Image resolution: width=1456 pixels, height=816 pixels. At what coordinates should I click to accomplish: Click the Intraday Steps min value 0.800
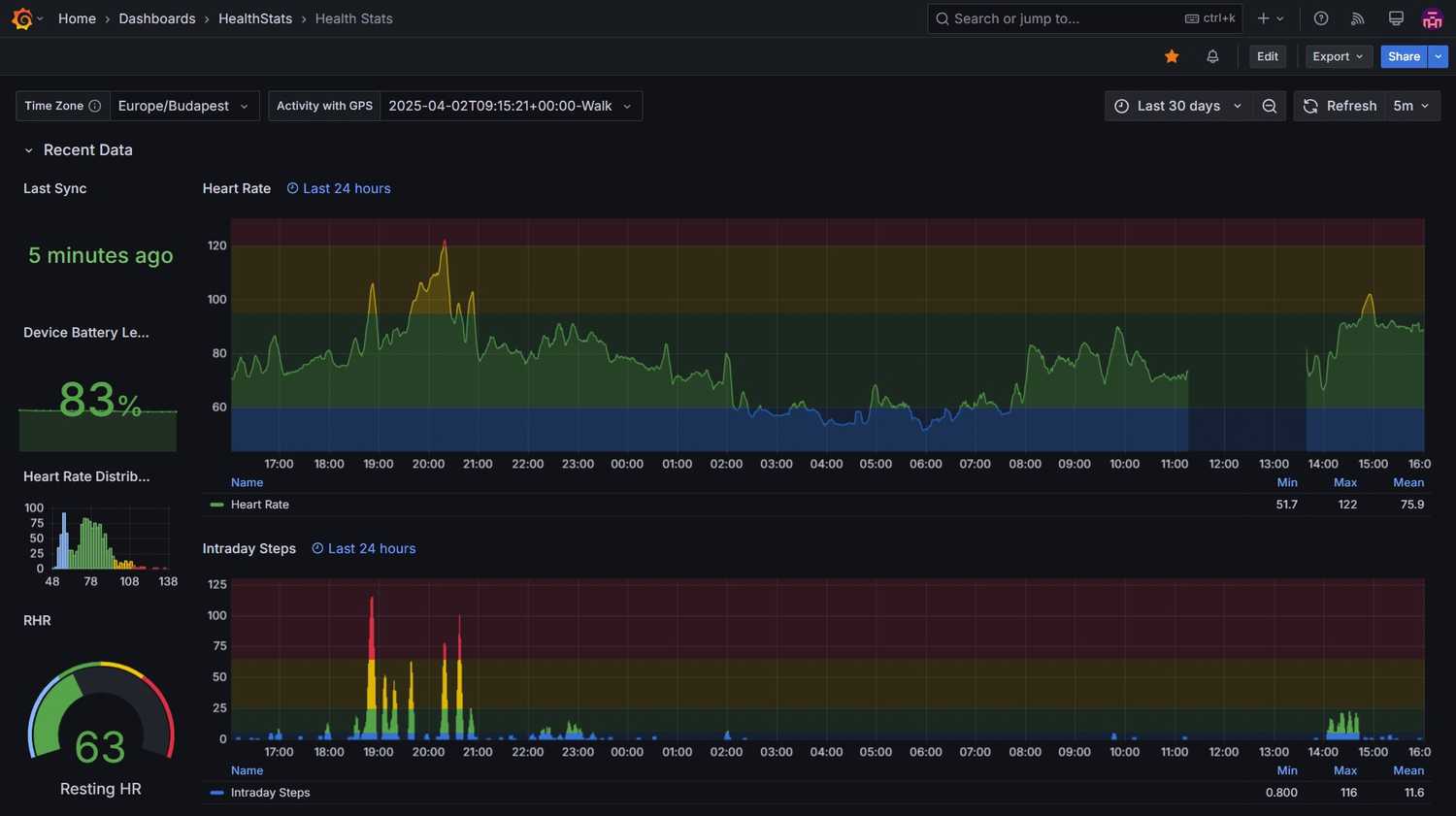[x=1281, y=793]
